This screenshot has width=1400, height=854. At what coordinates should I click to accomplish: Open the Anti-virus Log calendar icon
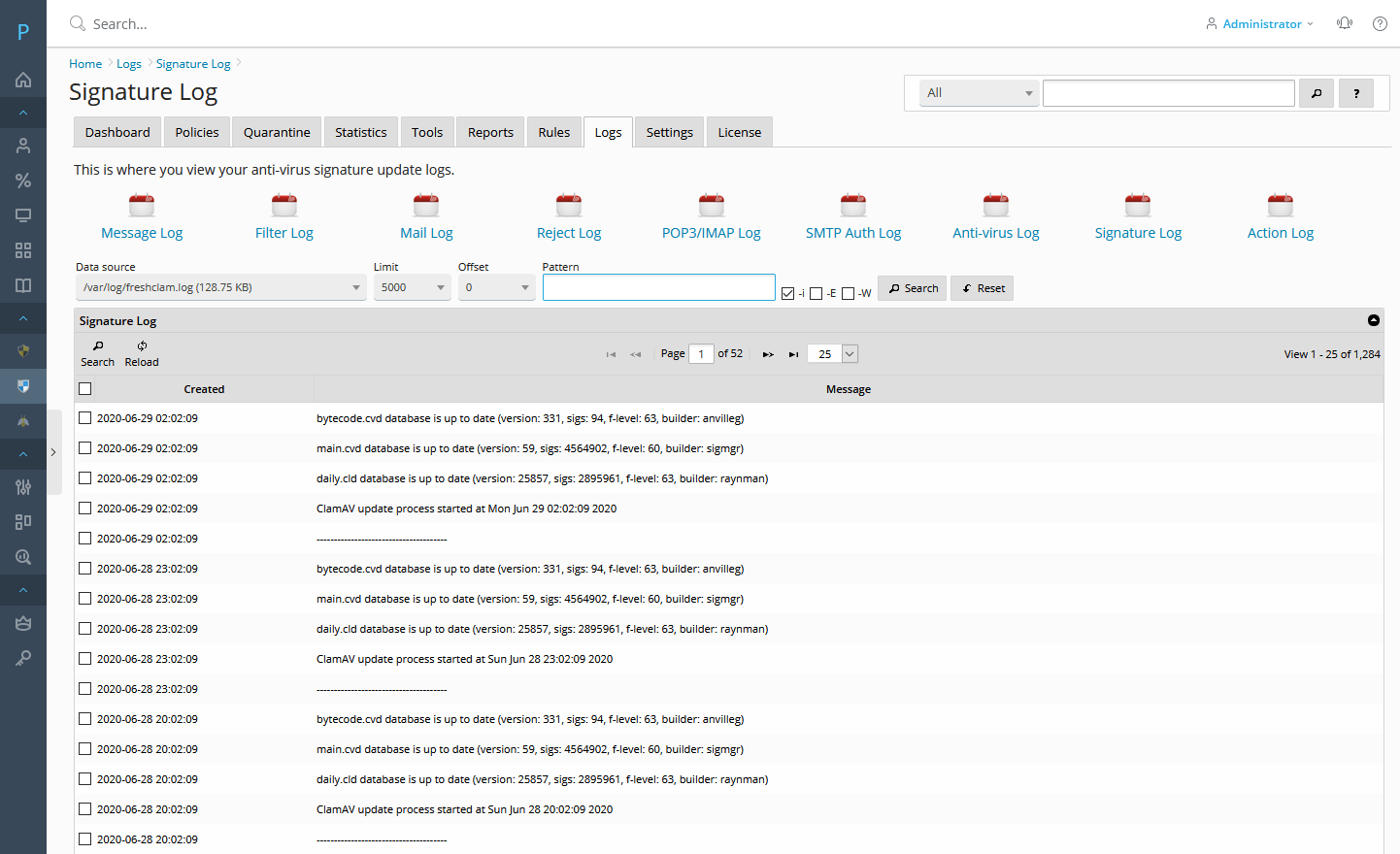coord(996,205)
